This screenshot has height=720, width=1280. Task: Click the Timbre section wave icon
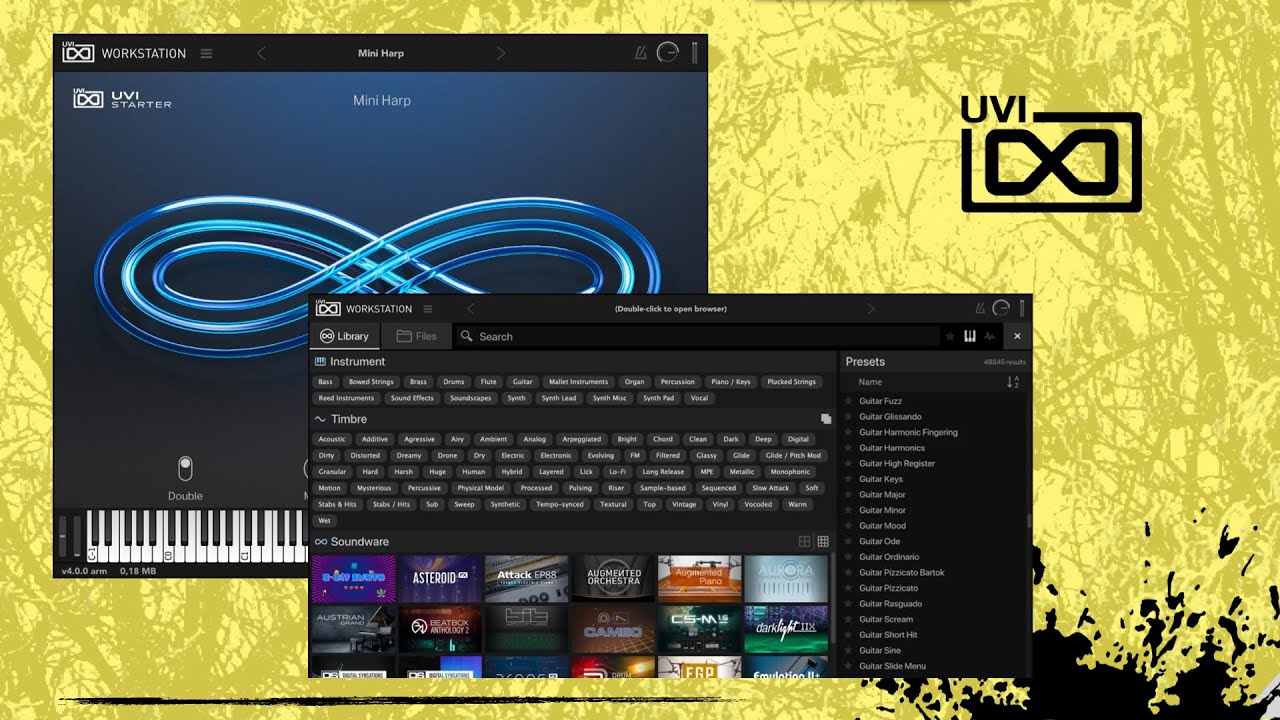coord(320,420)
